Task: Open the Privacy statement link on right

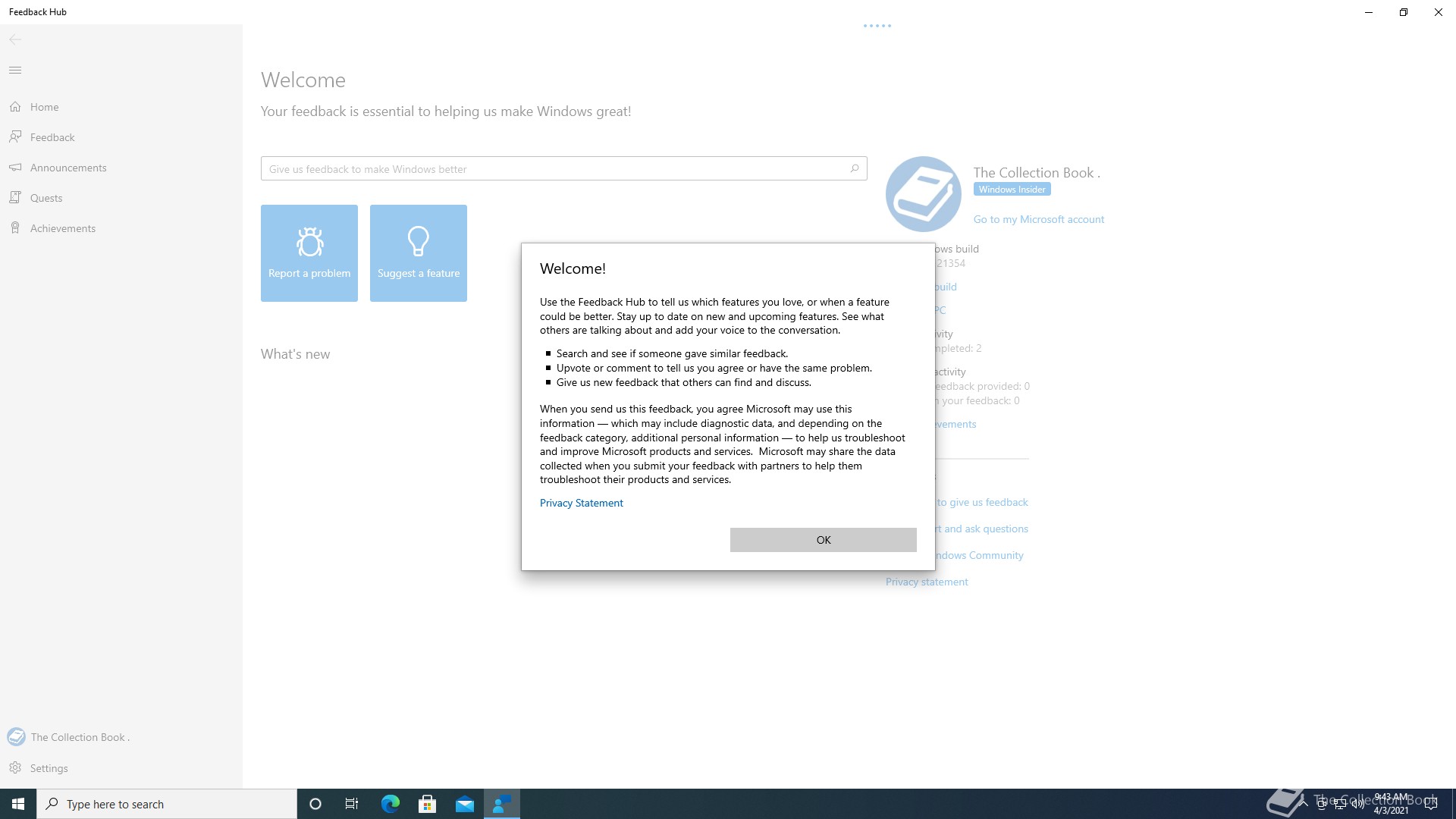Action: (x=927, y=582)
